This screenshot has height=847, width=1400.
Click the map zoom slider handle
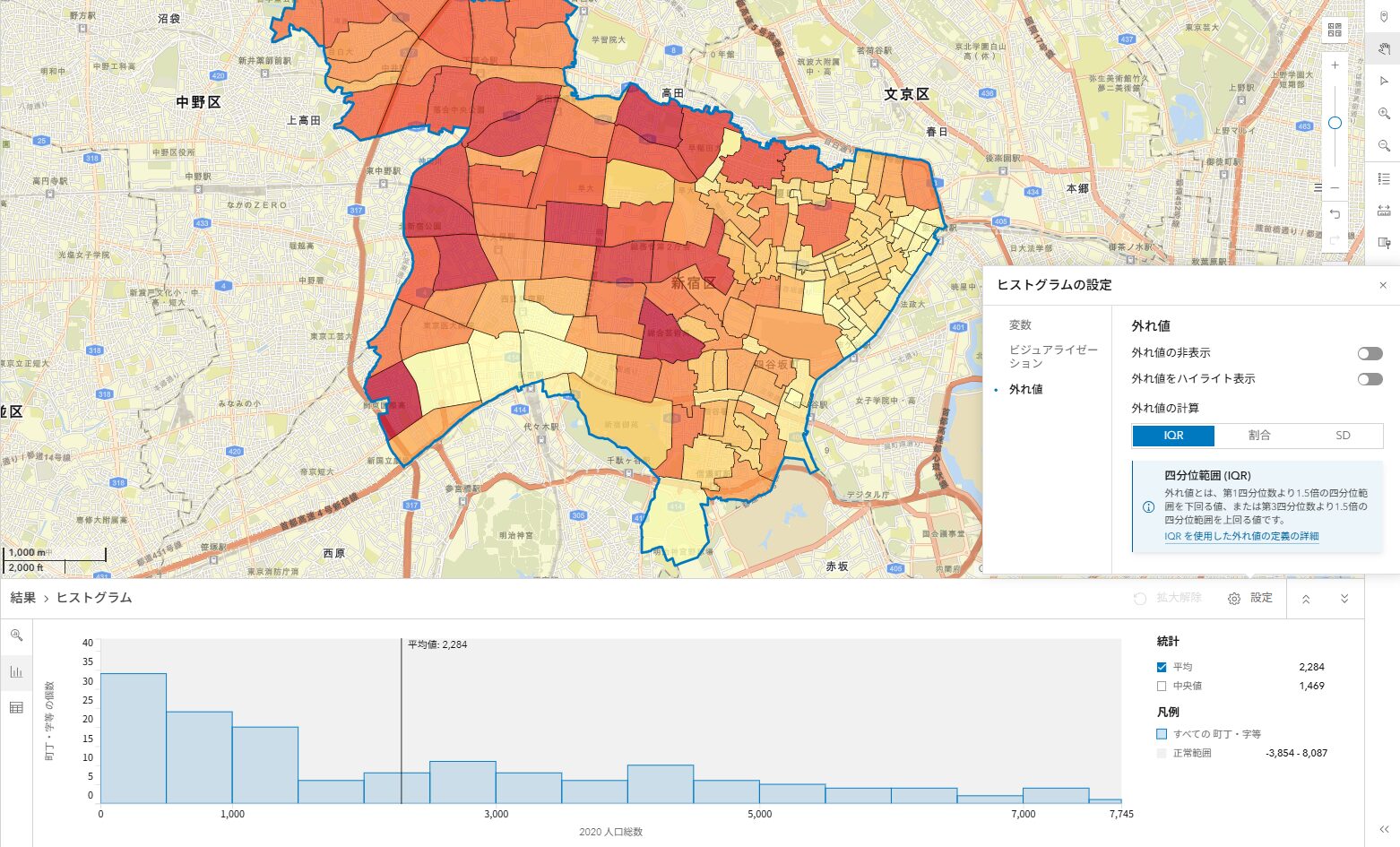pos(1335,123)
